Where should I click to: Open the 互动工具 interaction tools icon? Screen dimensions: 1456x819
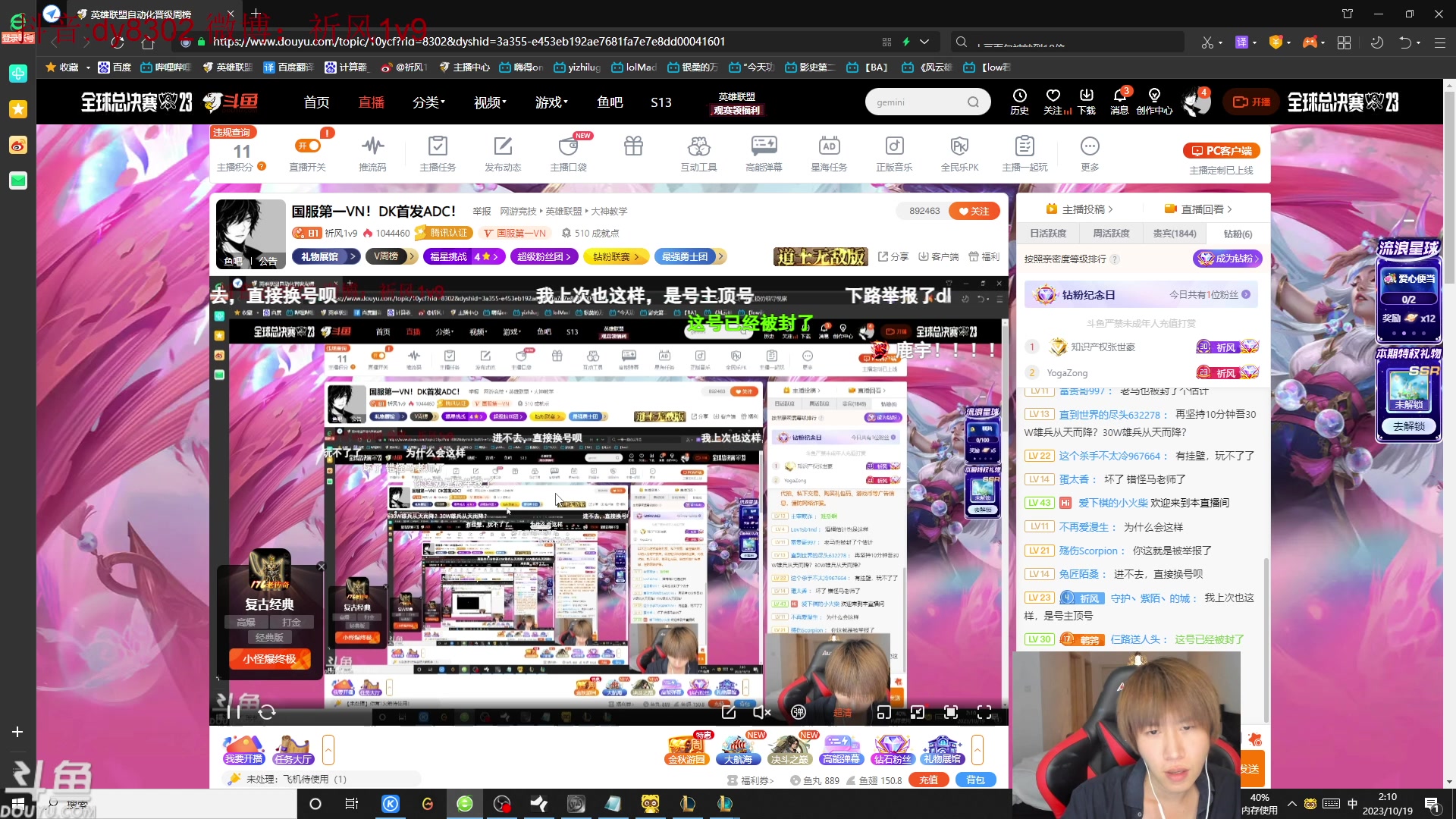[698, 152]
